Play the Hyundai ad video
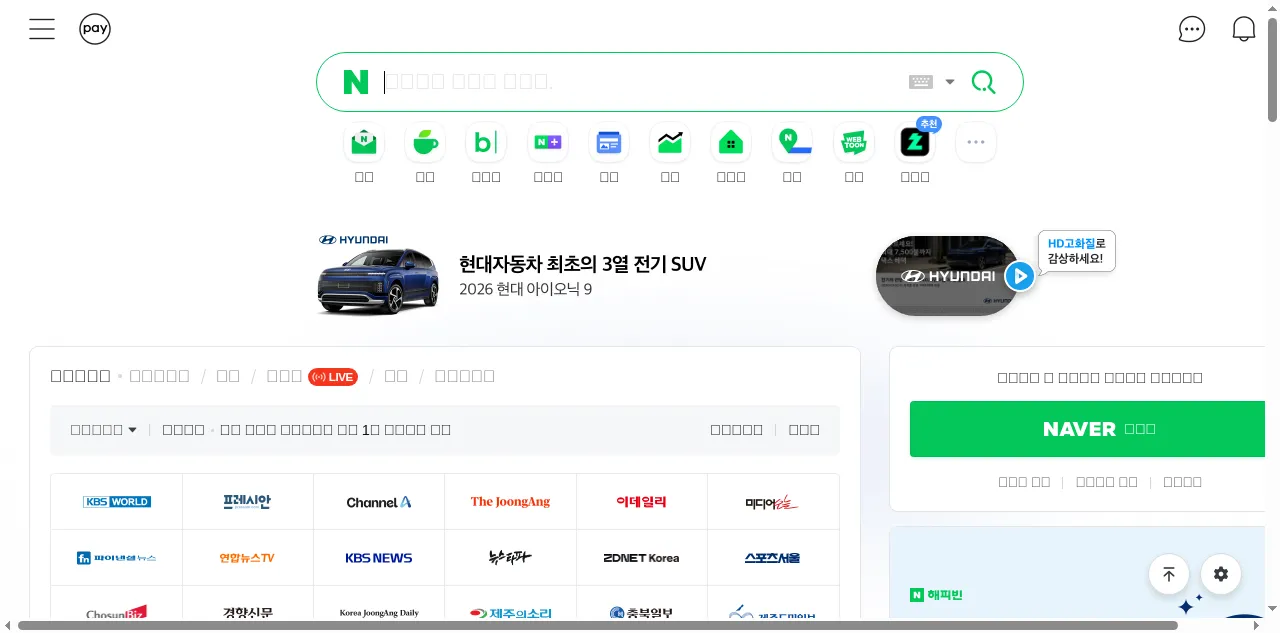This screenshot has width=1280, height=633. coord(1019,276)
